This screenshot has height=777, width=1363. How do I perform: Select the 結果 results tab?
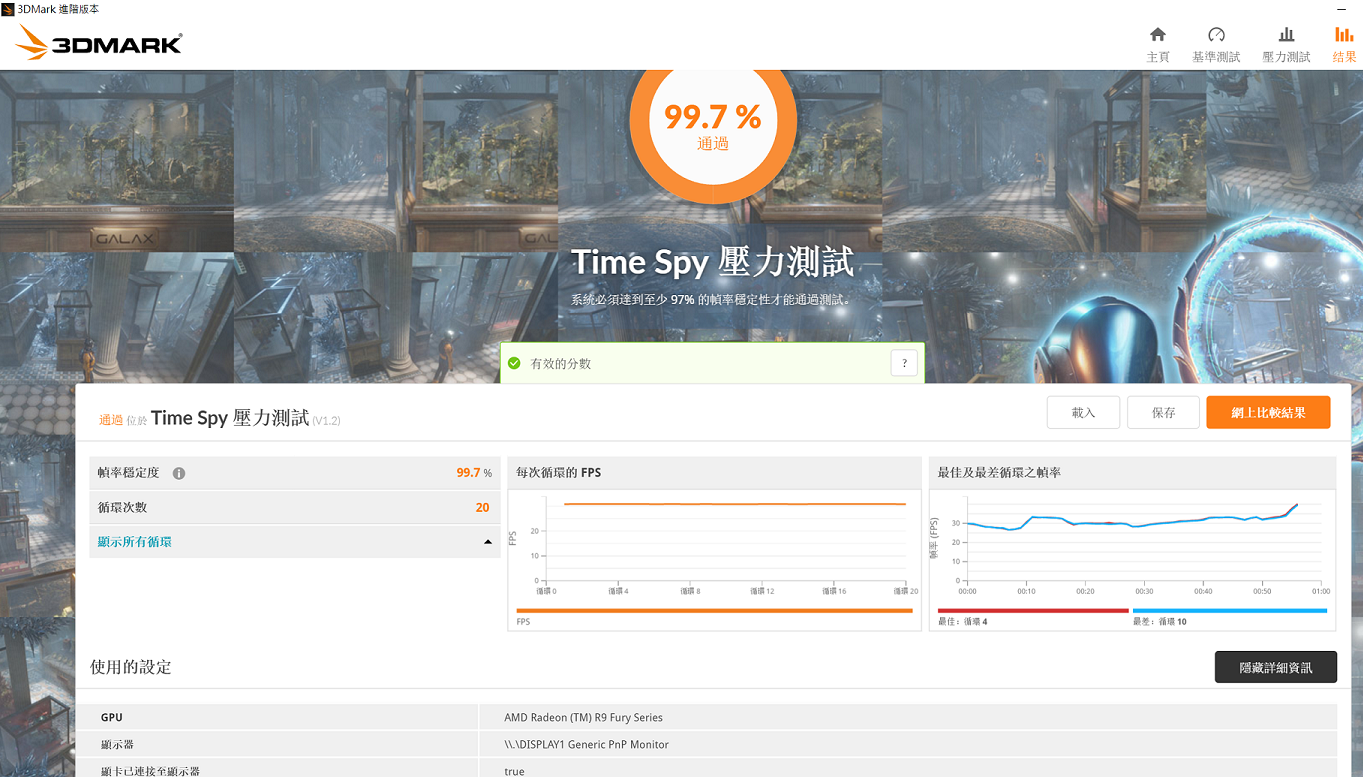(x=1344, y=45)
